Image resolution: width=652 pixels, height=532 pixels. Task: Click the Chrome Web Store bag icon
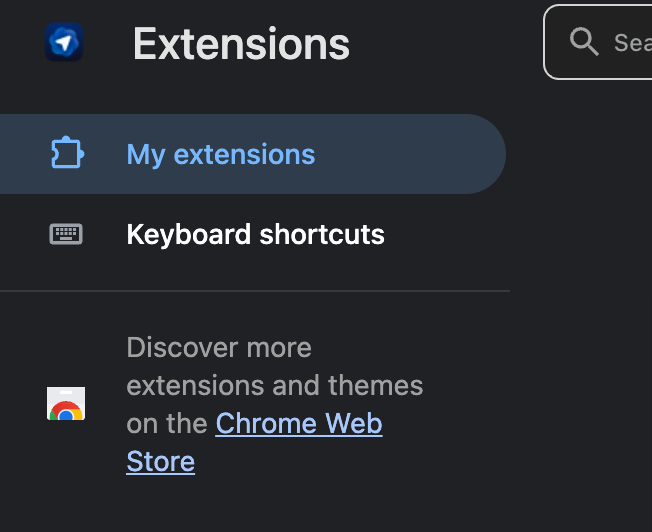coord(66,404)
